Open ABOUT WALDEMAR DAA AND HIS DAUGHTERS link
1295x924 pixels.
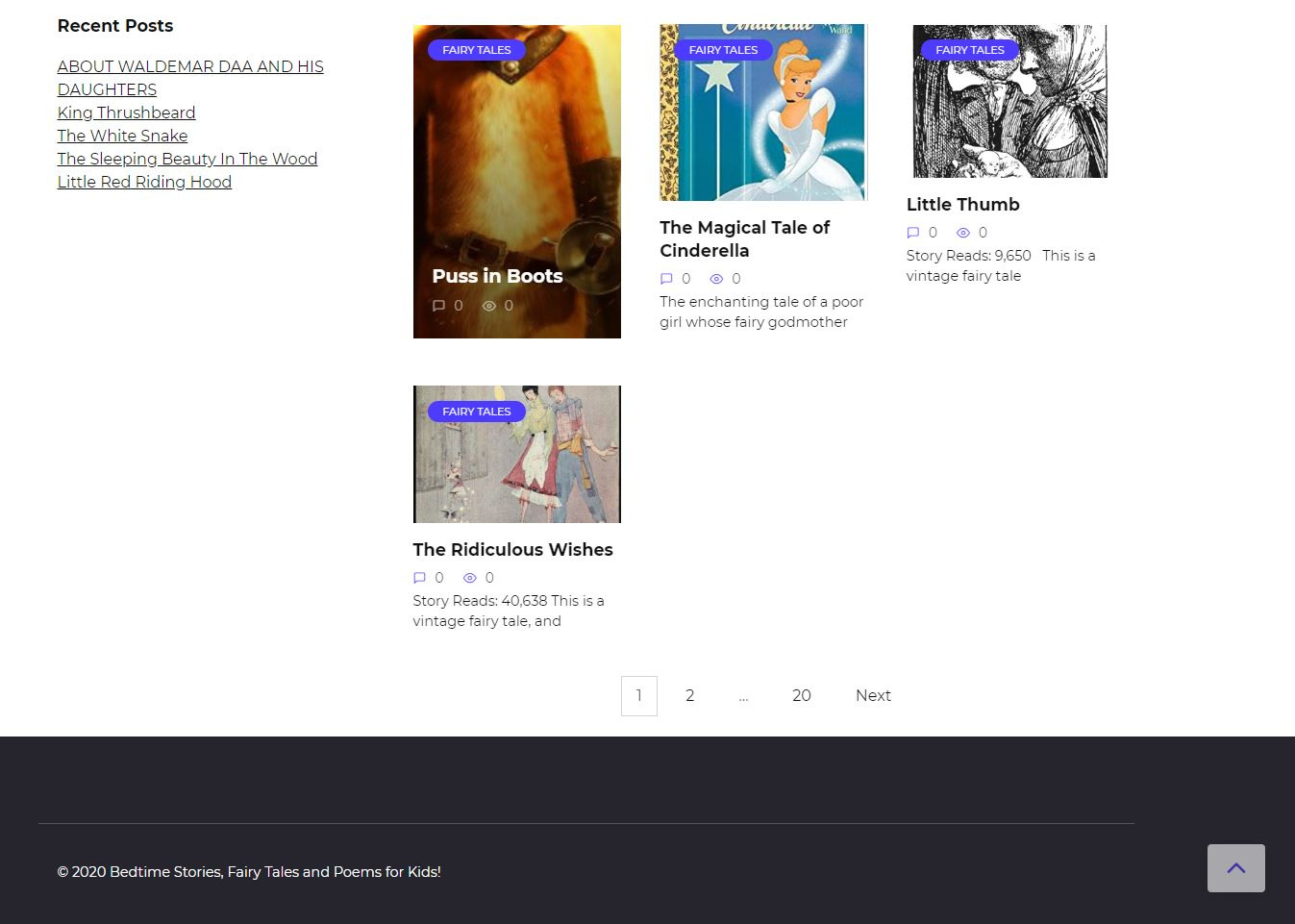click(190, 78)
